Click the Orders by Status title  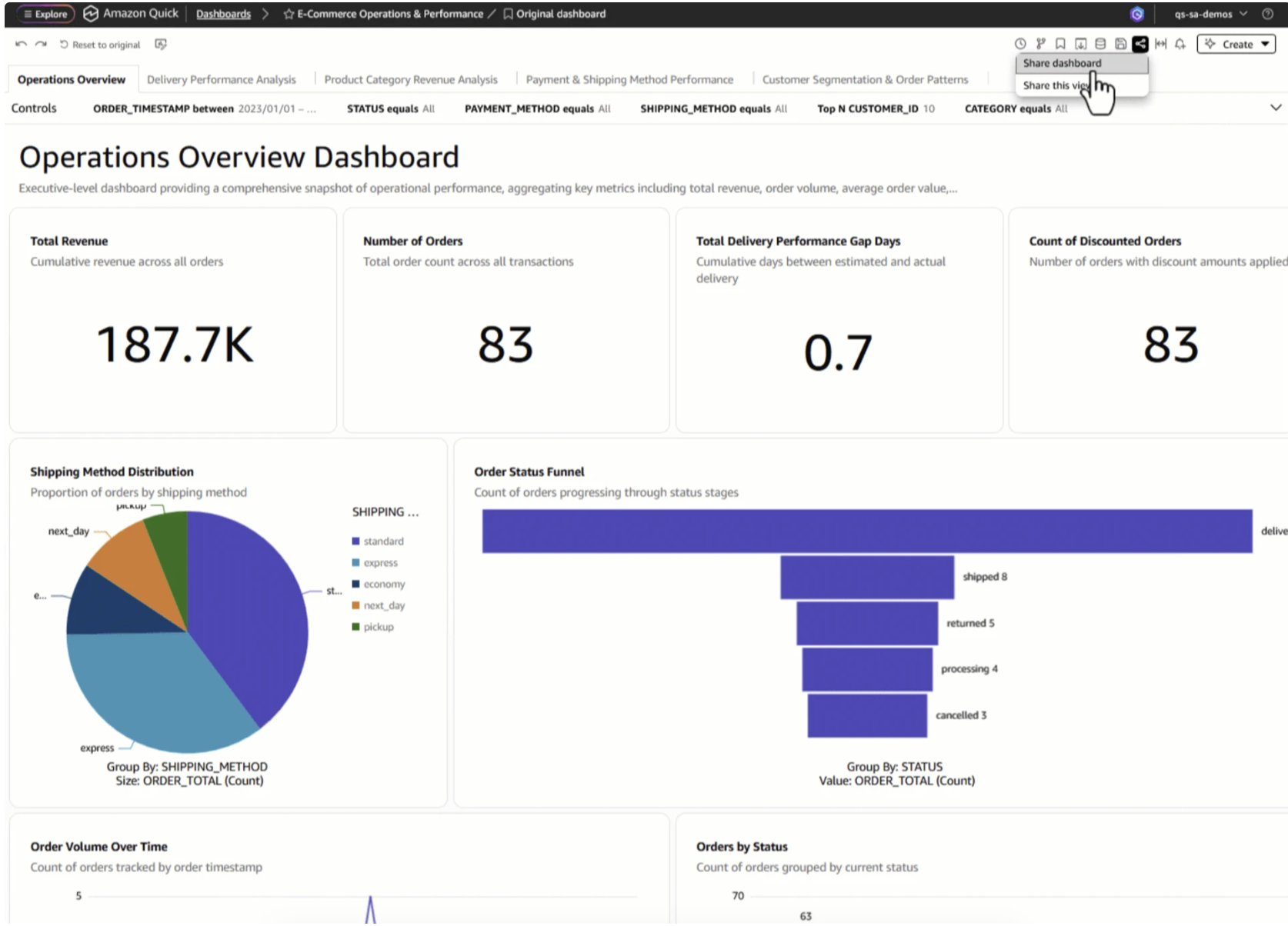point(742,846)
